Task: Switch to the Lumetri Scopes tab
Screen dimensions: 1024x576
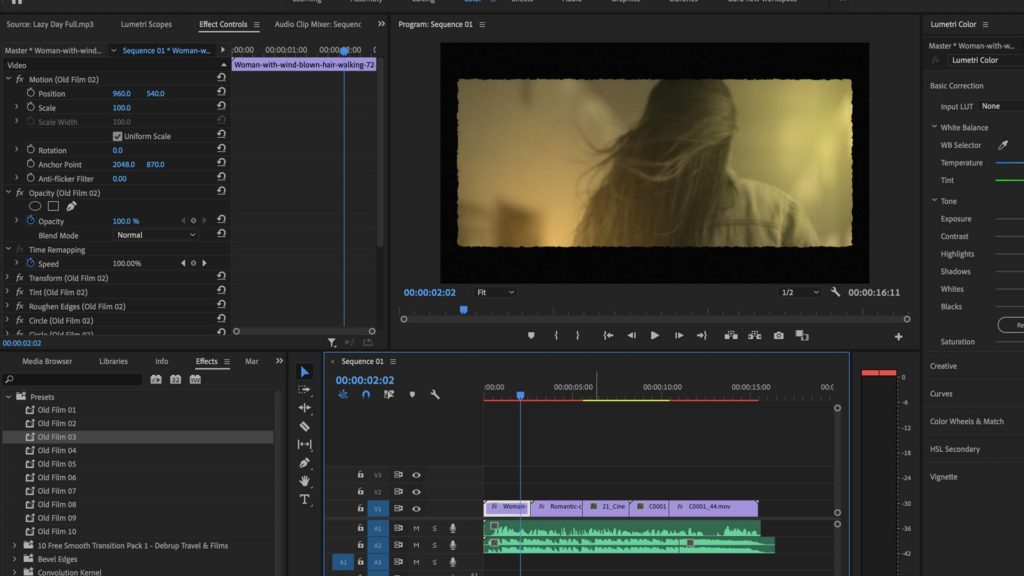Action: click(x=146, y=24)
